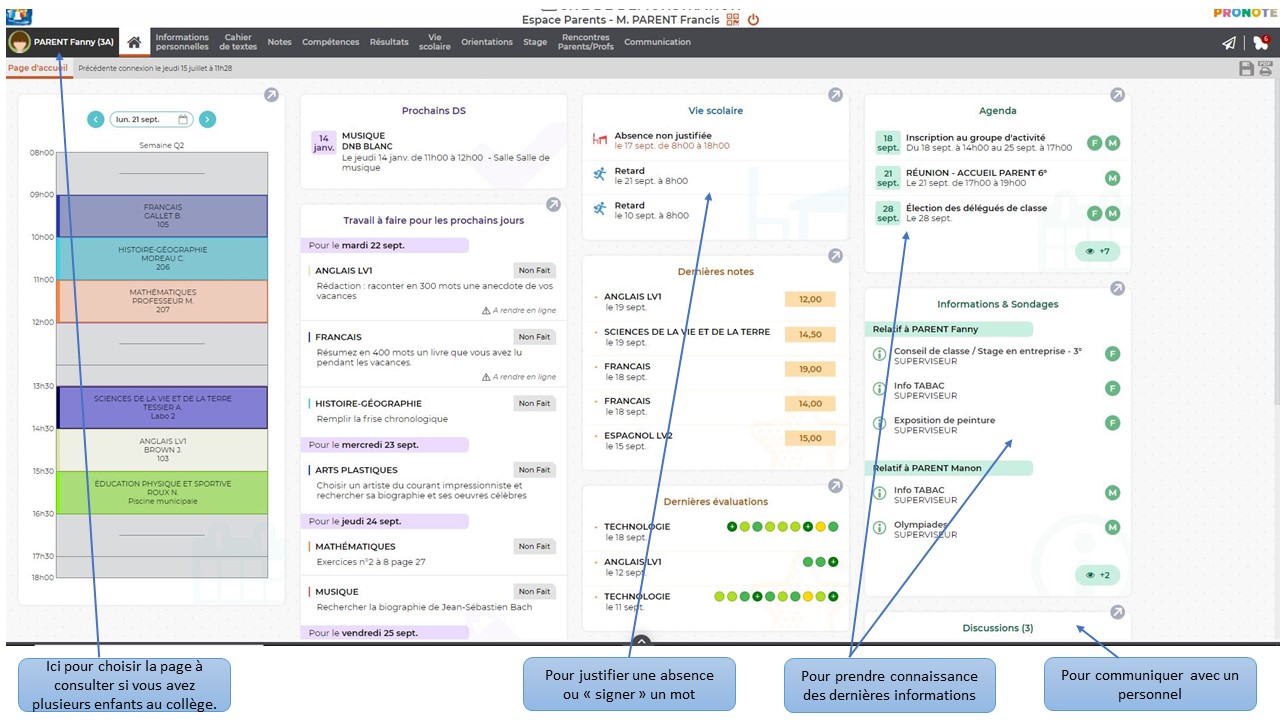Click the PDF print icon
1280x720 pixels.
tap(1265, 68)
